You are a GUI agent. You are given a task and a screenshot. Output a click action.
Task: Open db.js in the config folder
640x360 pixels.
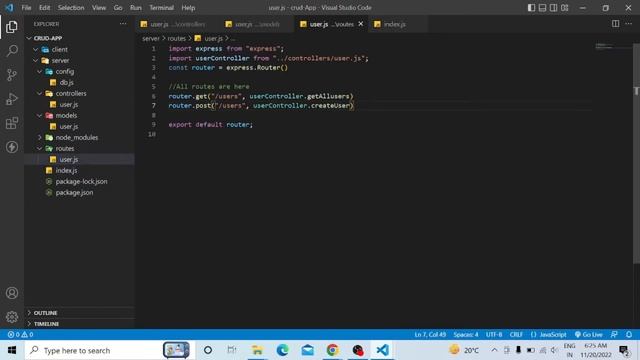point(80,82)
